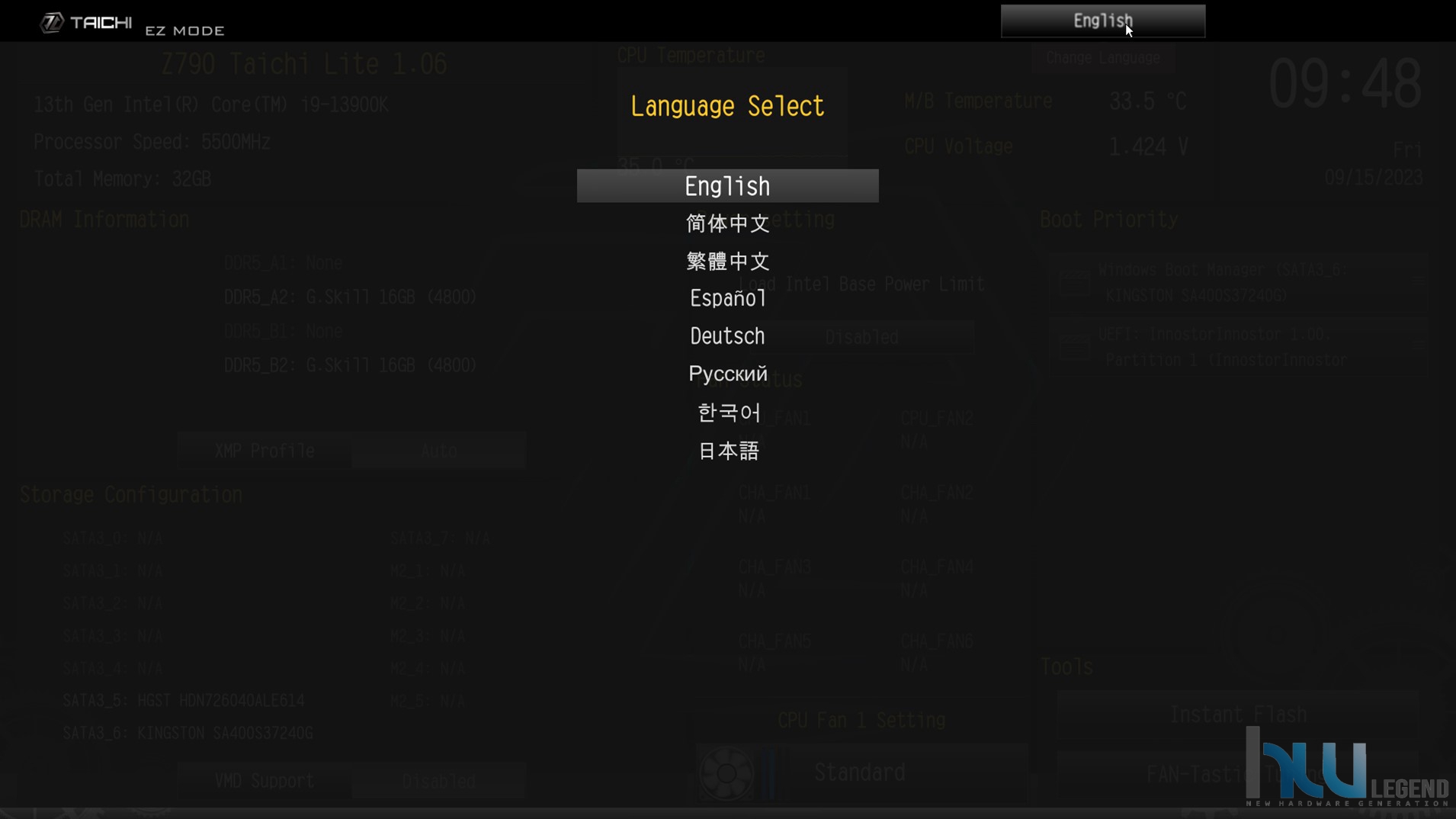Toggle the VMD Support Disabled setting

coord(438,782)
